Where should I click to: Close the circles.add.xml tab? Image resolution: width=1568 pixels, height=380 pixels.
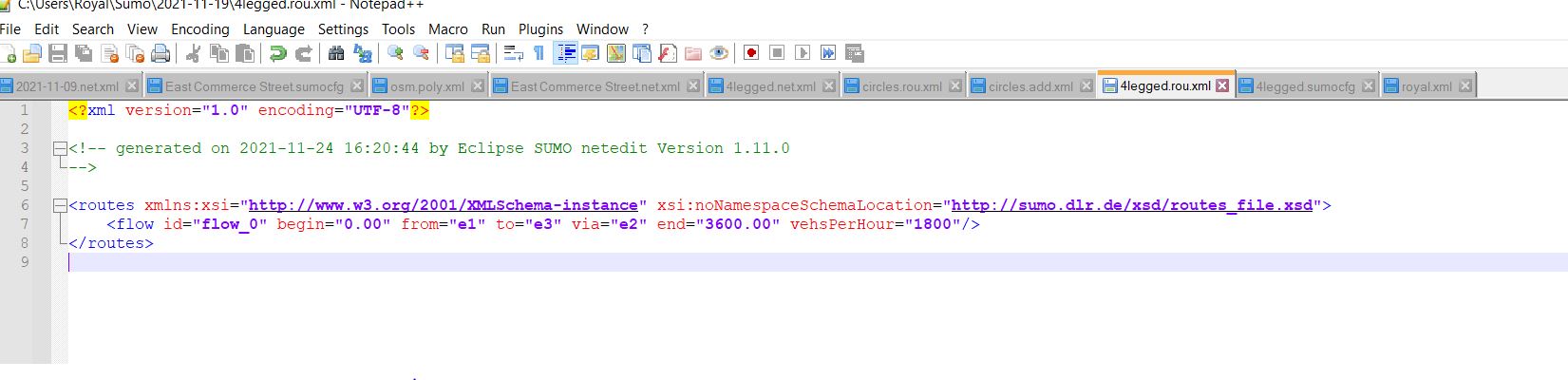click(1086, 85)
